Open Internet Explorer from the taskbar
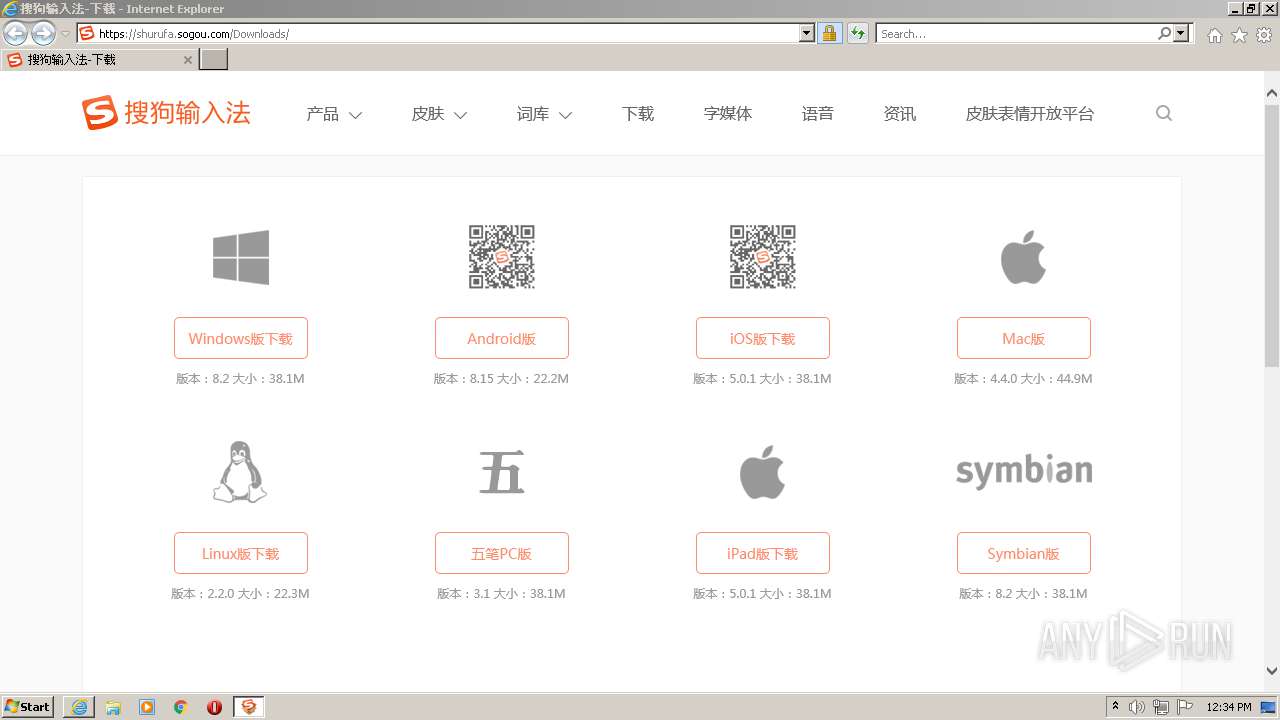 click(x=79, y=707)
